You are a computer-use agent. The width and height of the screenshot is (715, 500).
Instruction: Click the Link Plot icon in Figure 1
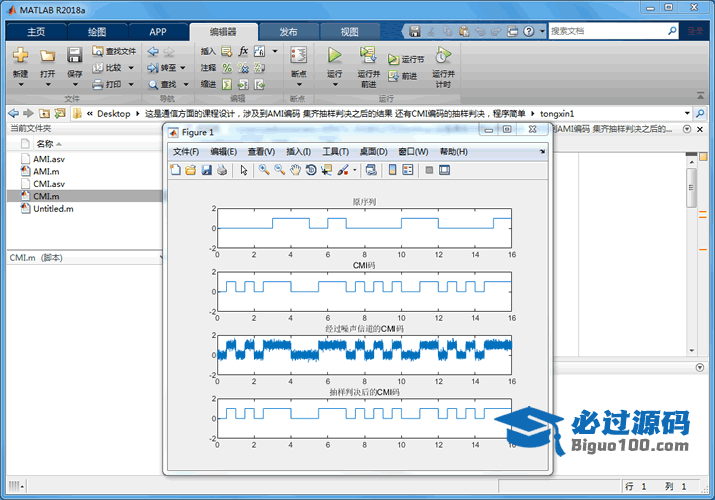pyautogui.click(x=371, y=170)
